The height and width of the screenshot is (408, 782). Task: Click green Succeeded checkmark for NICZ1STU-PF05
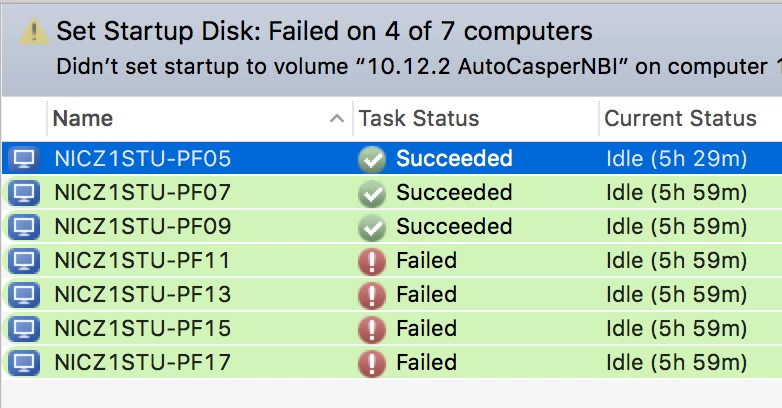372,159
